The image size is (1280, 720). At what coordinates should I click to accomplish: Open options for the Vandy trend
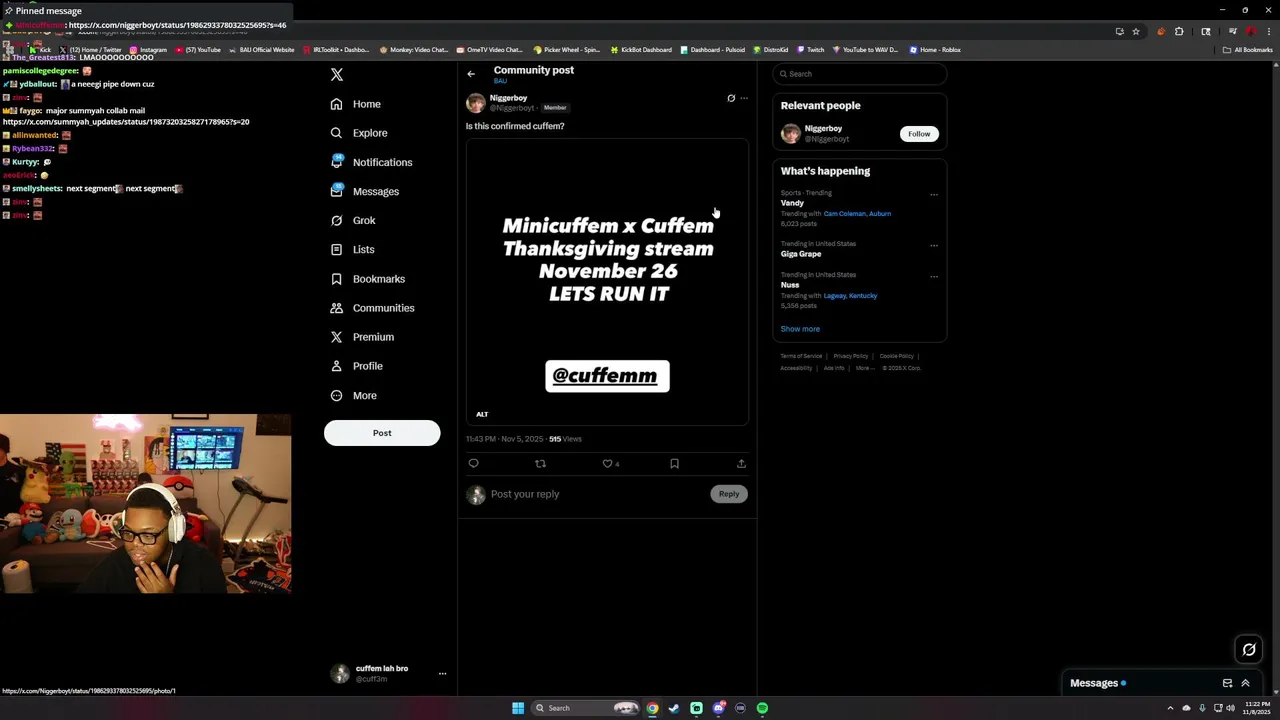pos(934,195)
